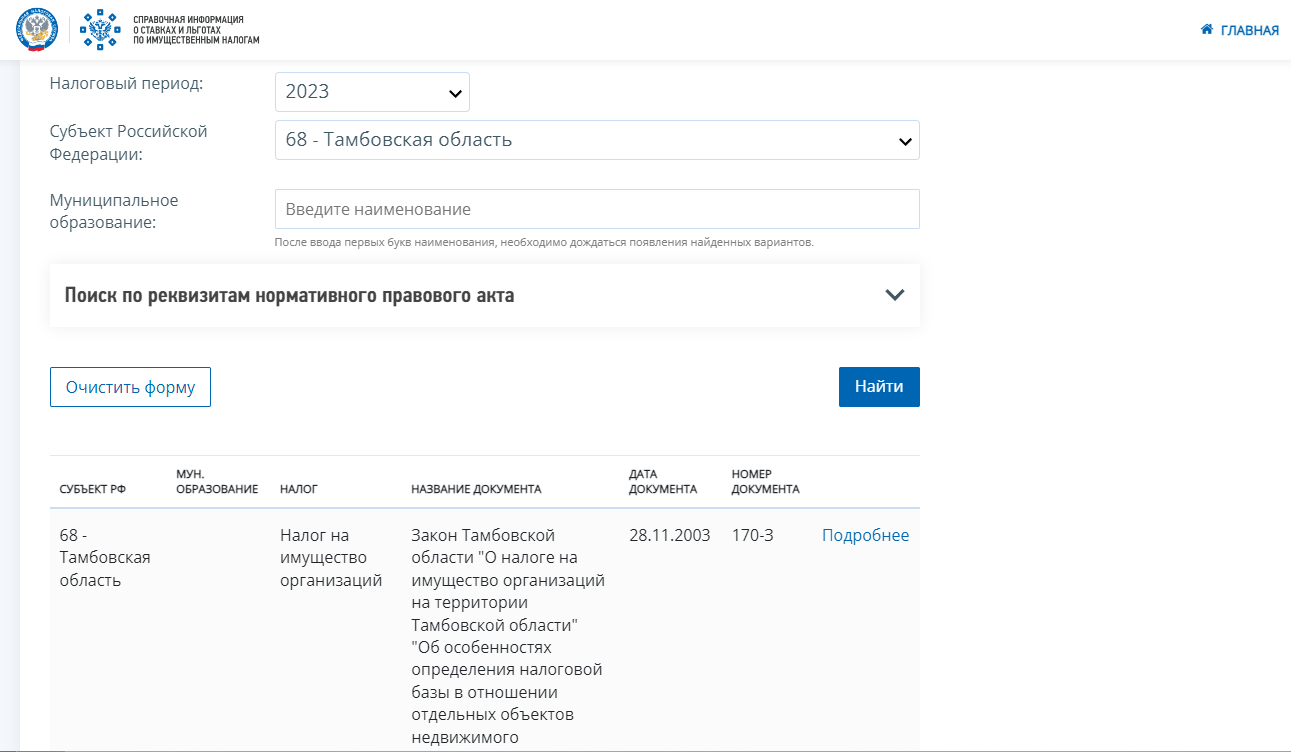
Task: Open the Налоговый период year dropdown
Action: (372, 92)
